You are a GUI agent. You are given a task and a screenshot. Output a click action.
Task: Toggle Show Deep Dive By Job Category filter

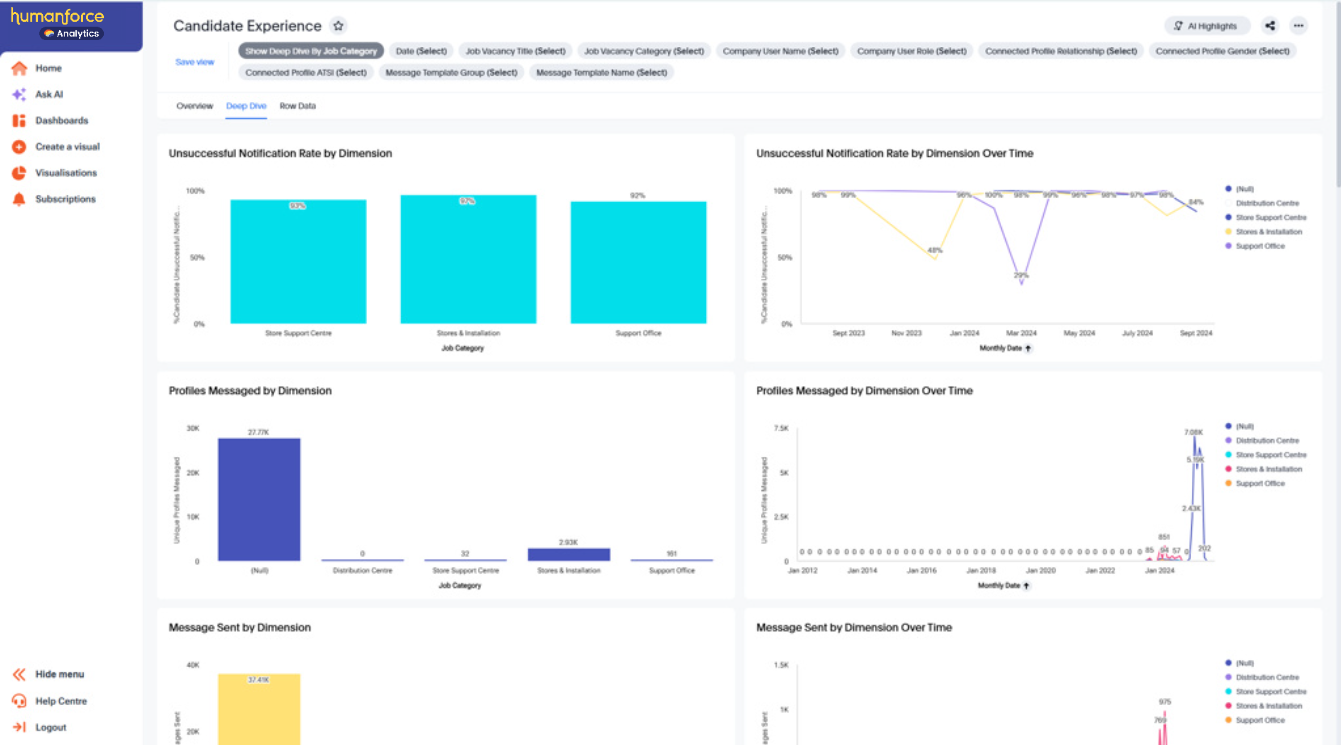coord(311,51)
